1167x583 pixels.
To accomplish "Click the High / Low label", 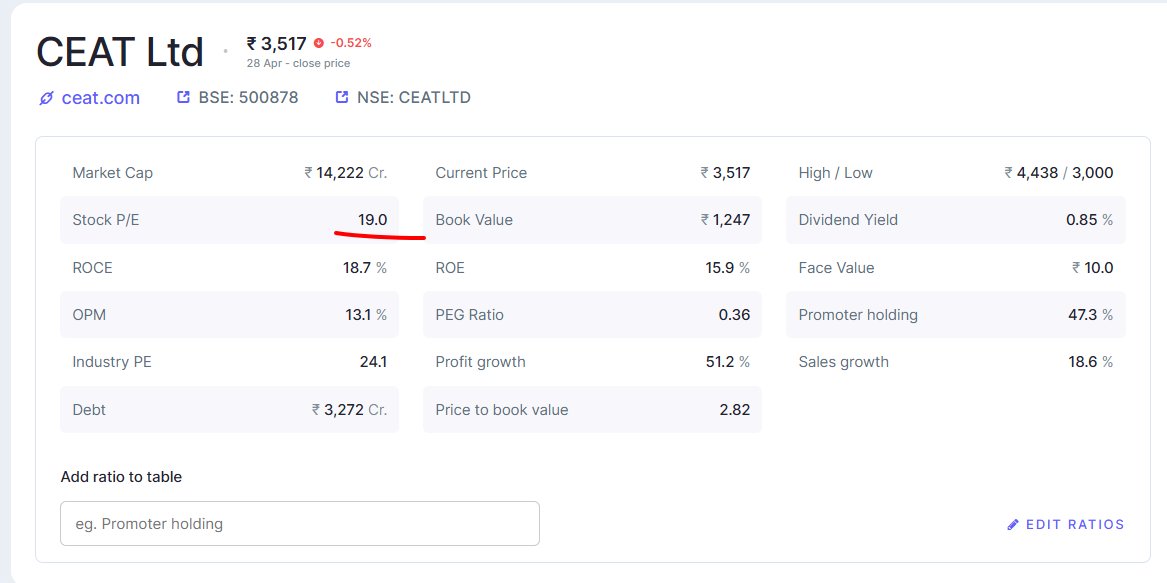I will pyautogui.click(x=835, y=173).
